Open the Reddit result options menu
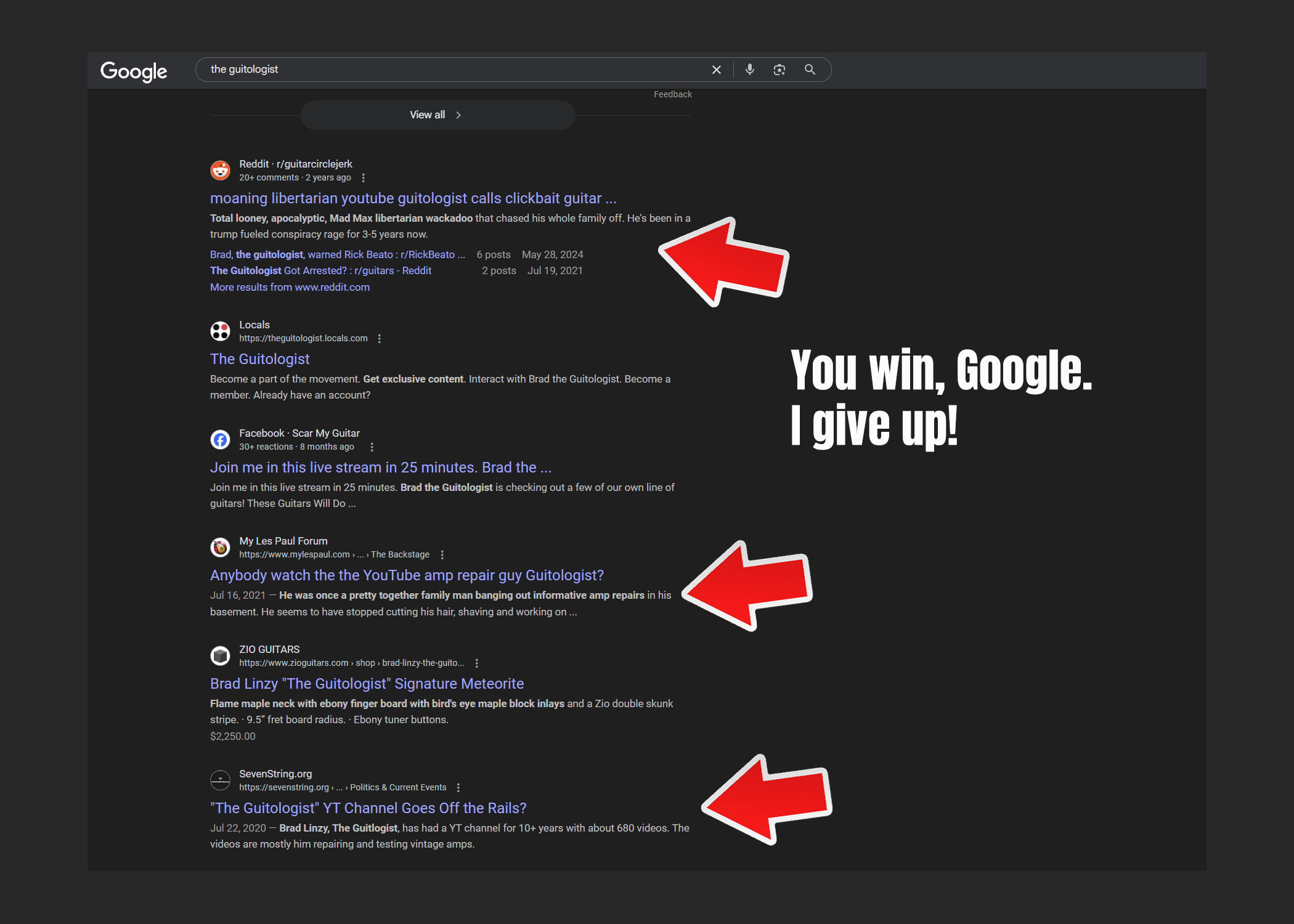Screen dimensions: 1294x924 (x=364, y=178)
